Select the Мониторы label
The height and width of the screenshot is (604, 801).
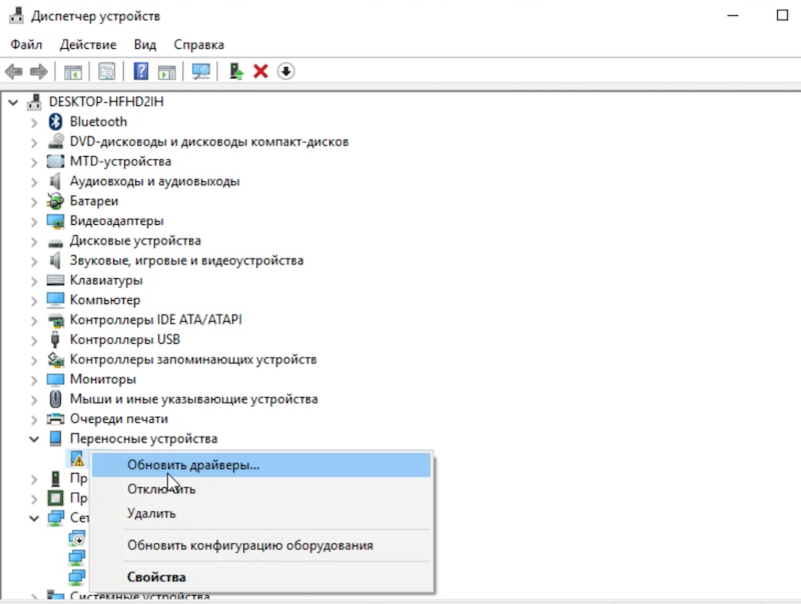pos(103,379)
